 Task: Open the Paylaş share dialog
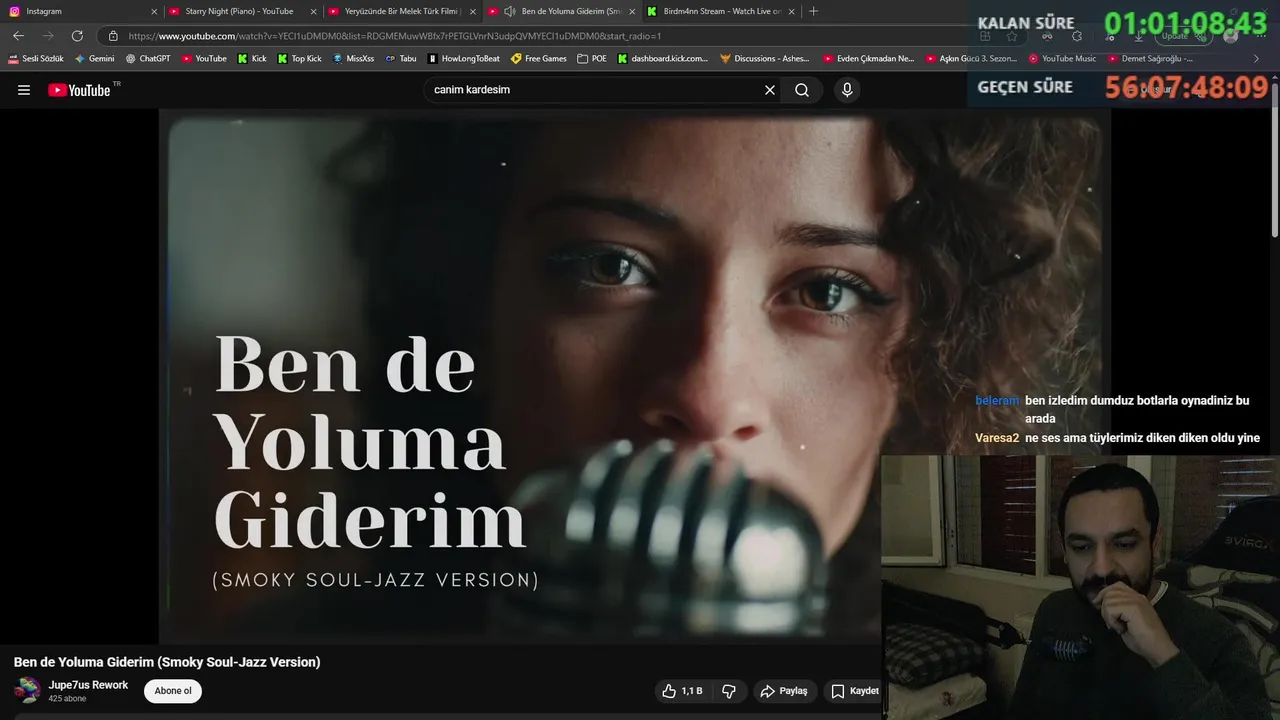[784, 691]
